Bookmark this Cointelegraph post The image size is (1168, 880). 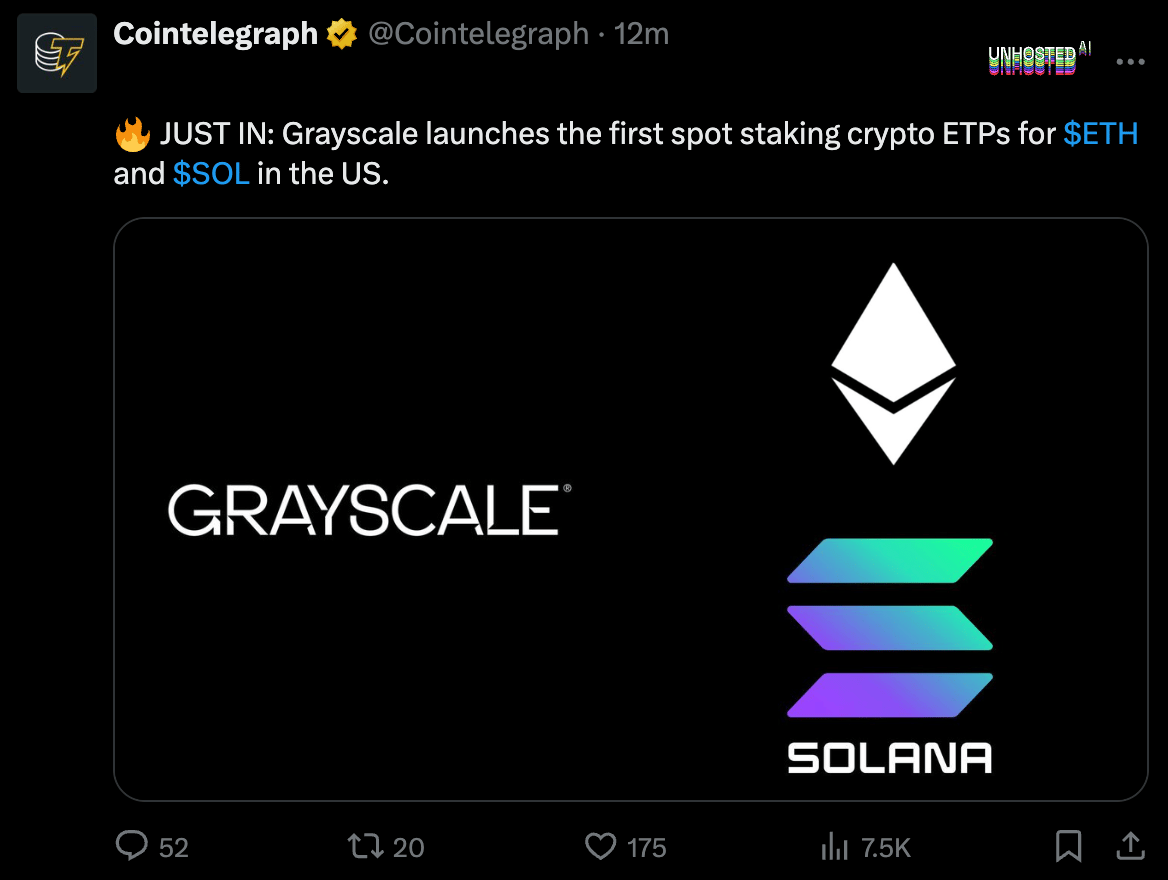point(1068,847)
